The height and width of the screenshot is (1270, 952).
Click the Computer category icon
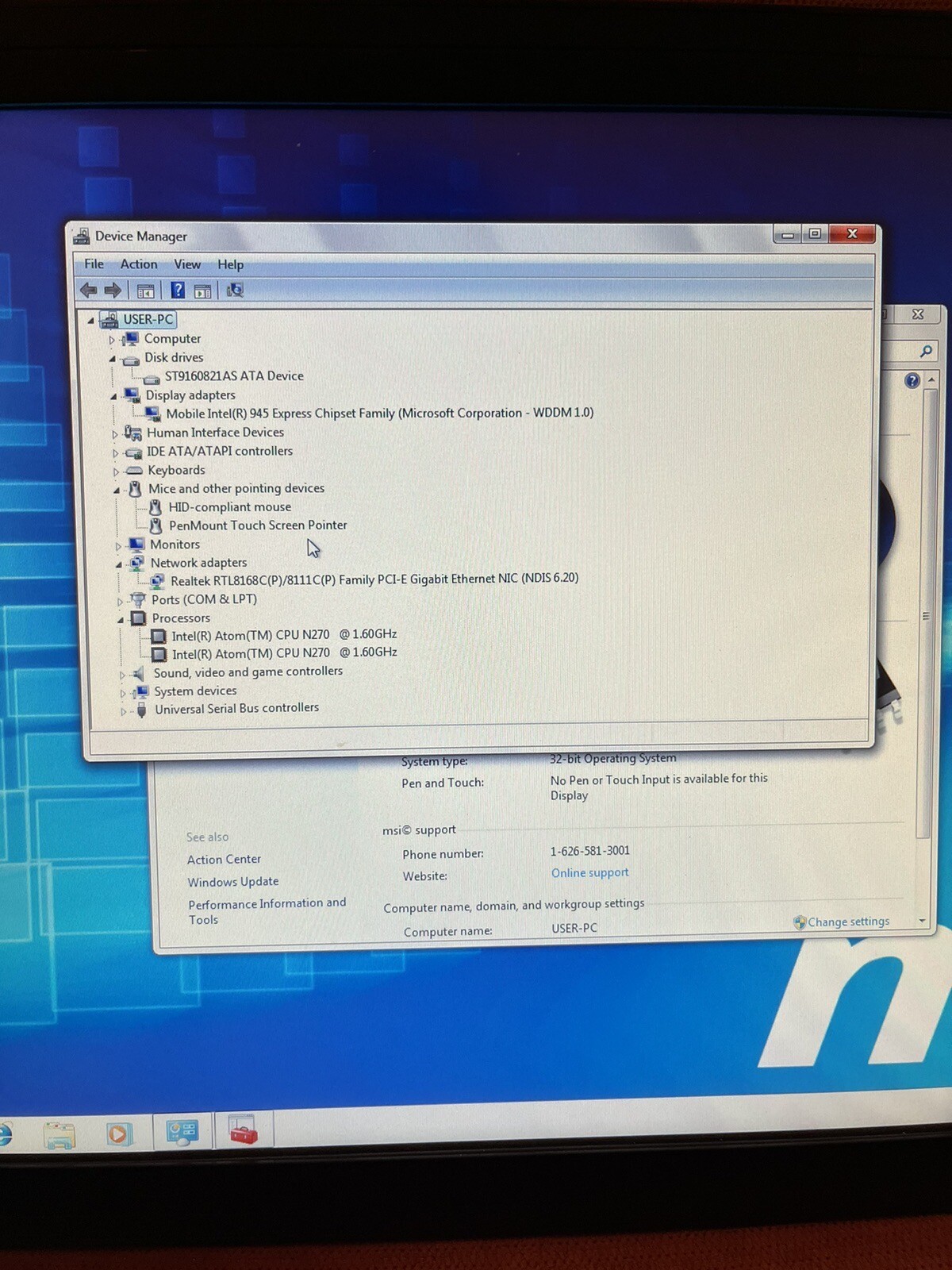pos(130,339)
